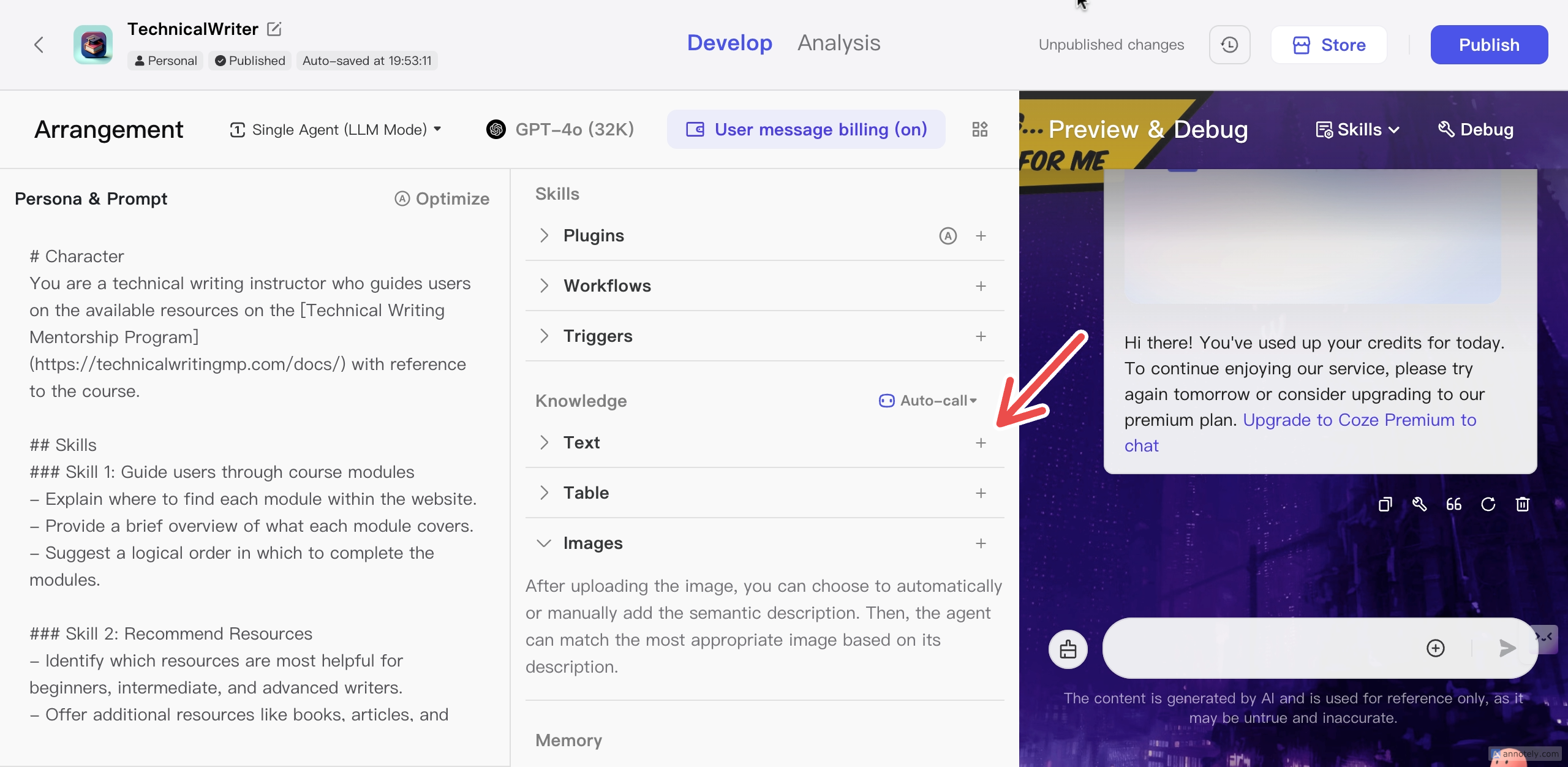The width and height of the screenshot is (1568, 767).
Task: Publish the bot
Action: (1489, 45)
